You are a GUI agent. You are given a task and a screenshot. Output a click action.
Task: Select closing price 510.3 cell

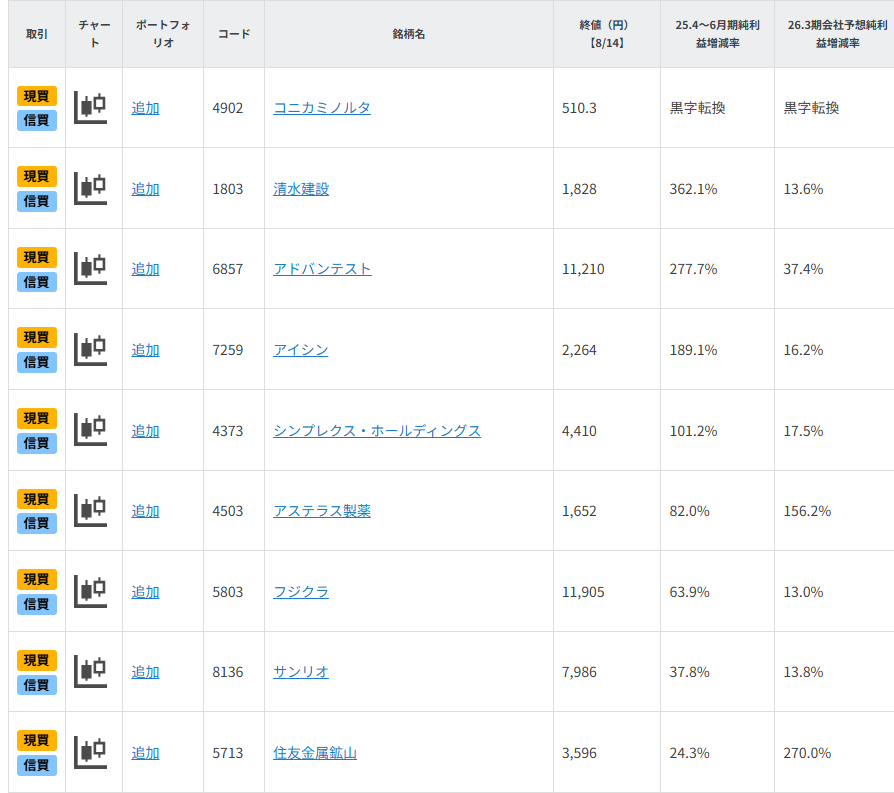click(607, 108)
